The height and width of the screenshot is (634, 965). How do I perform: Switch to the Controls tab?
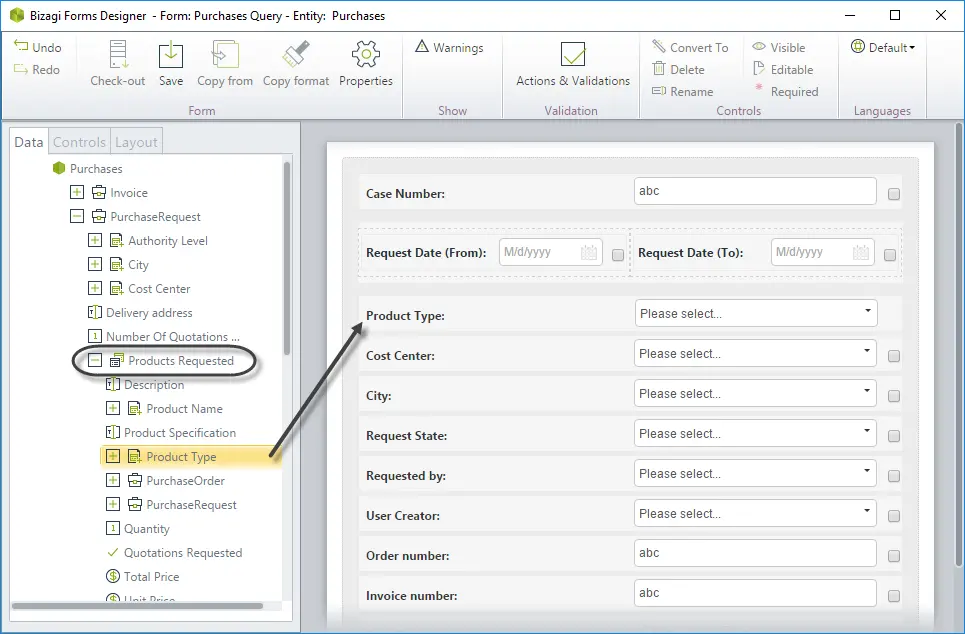tap(79, 142)
